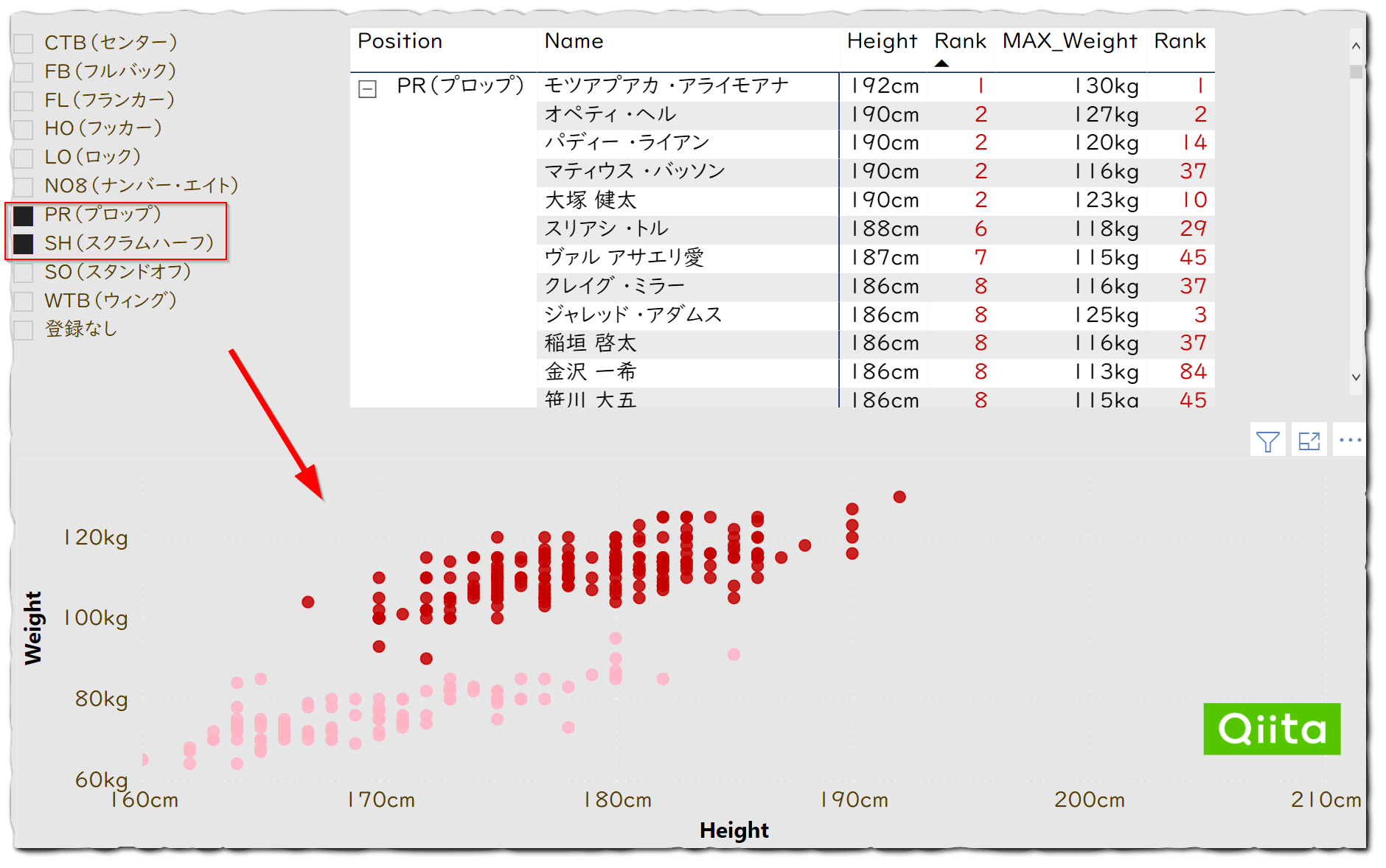Screen dimensions: 1386x868
Task: Select the name 稲垣 啓太
Action: (x=590, y=343)
